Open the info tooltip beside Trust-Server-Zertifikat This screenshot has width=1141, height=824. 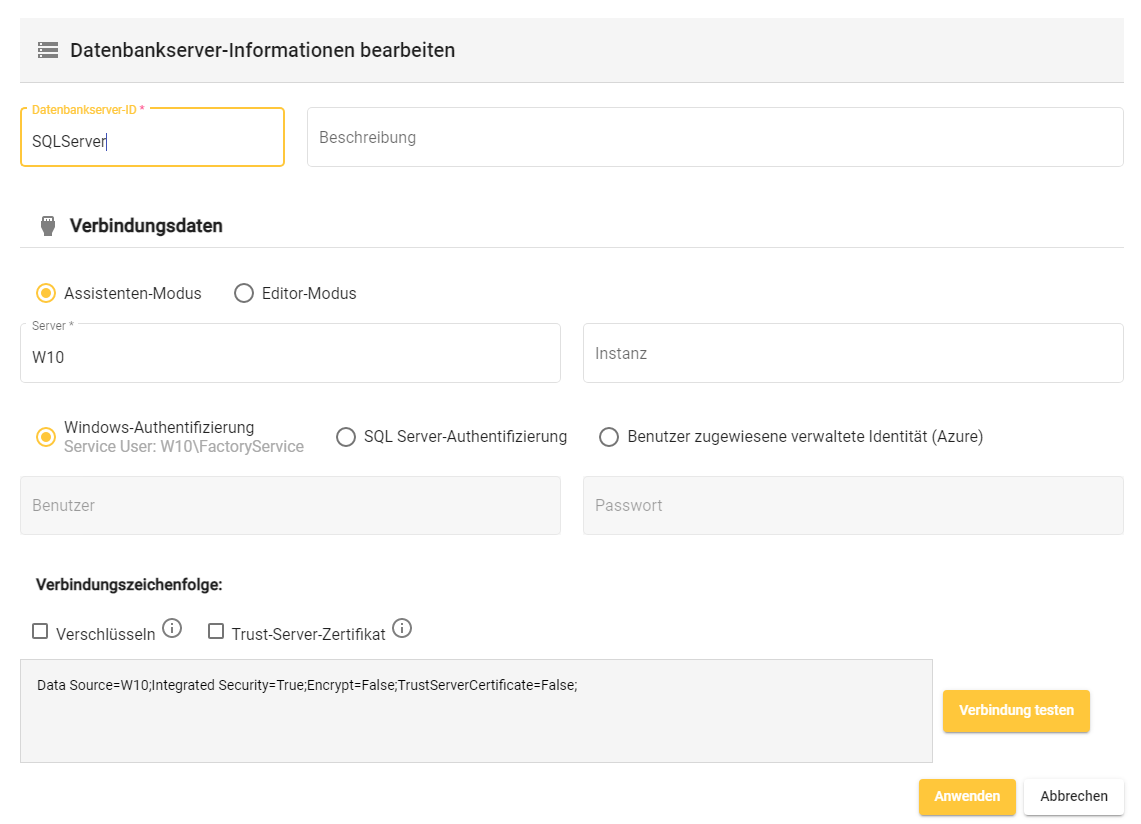402,628
